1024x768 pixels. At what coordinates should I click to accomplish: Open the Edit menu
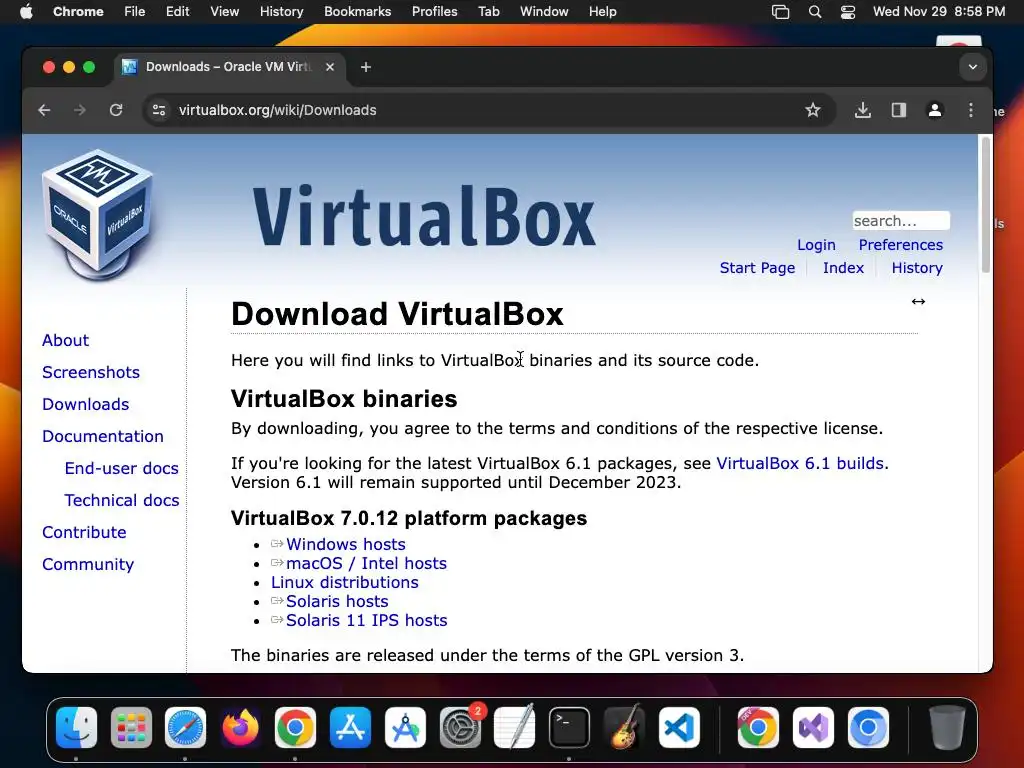tap(177, 12)
